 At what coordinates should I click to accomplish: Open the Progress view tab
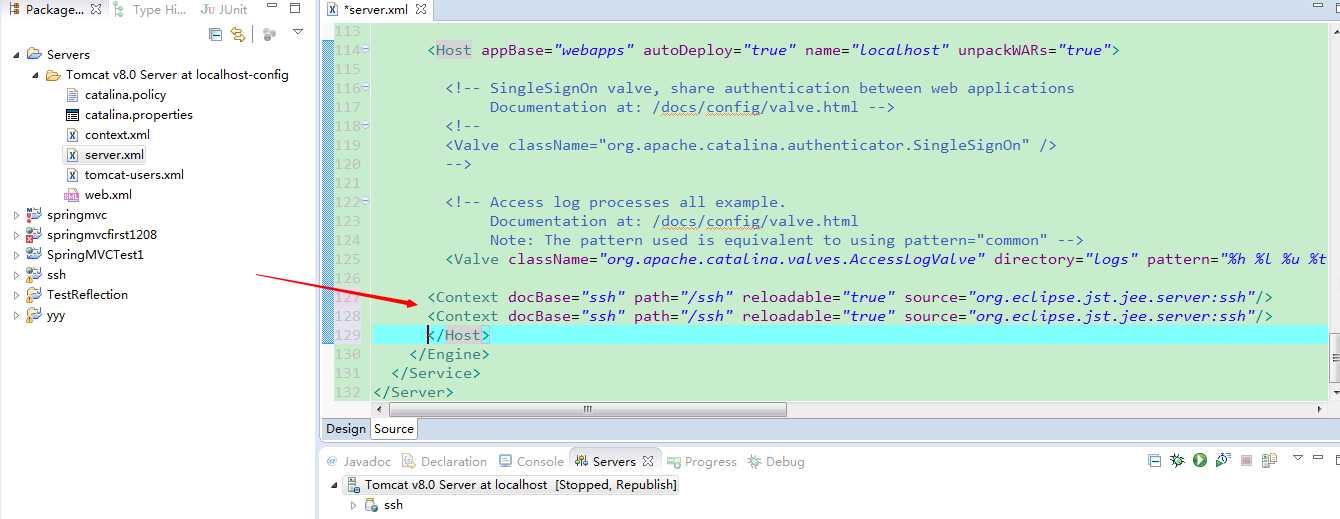tap(702, 462)
